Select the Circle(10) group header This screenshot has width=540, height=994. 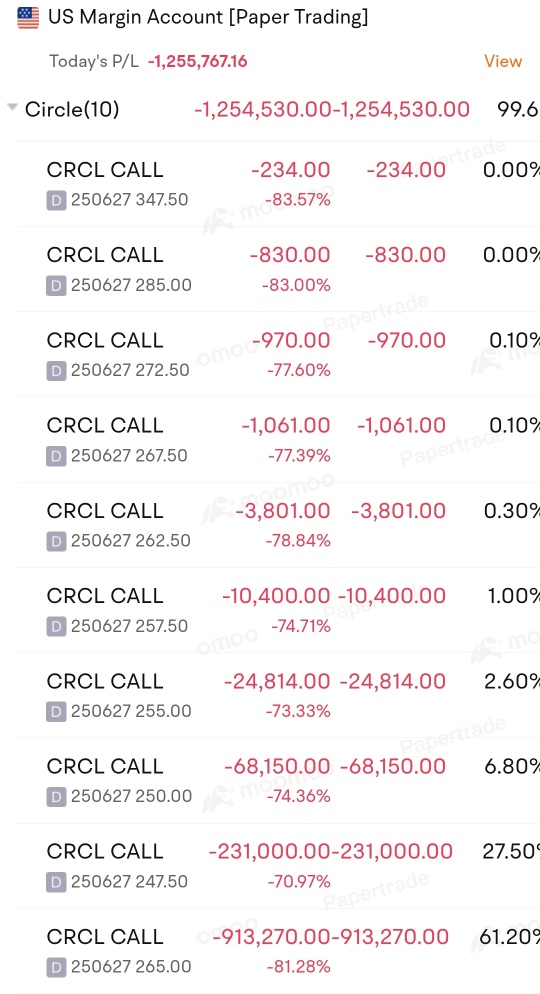(273, 110)
